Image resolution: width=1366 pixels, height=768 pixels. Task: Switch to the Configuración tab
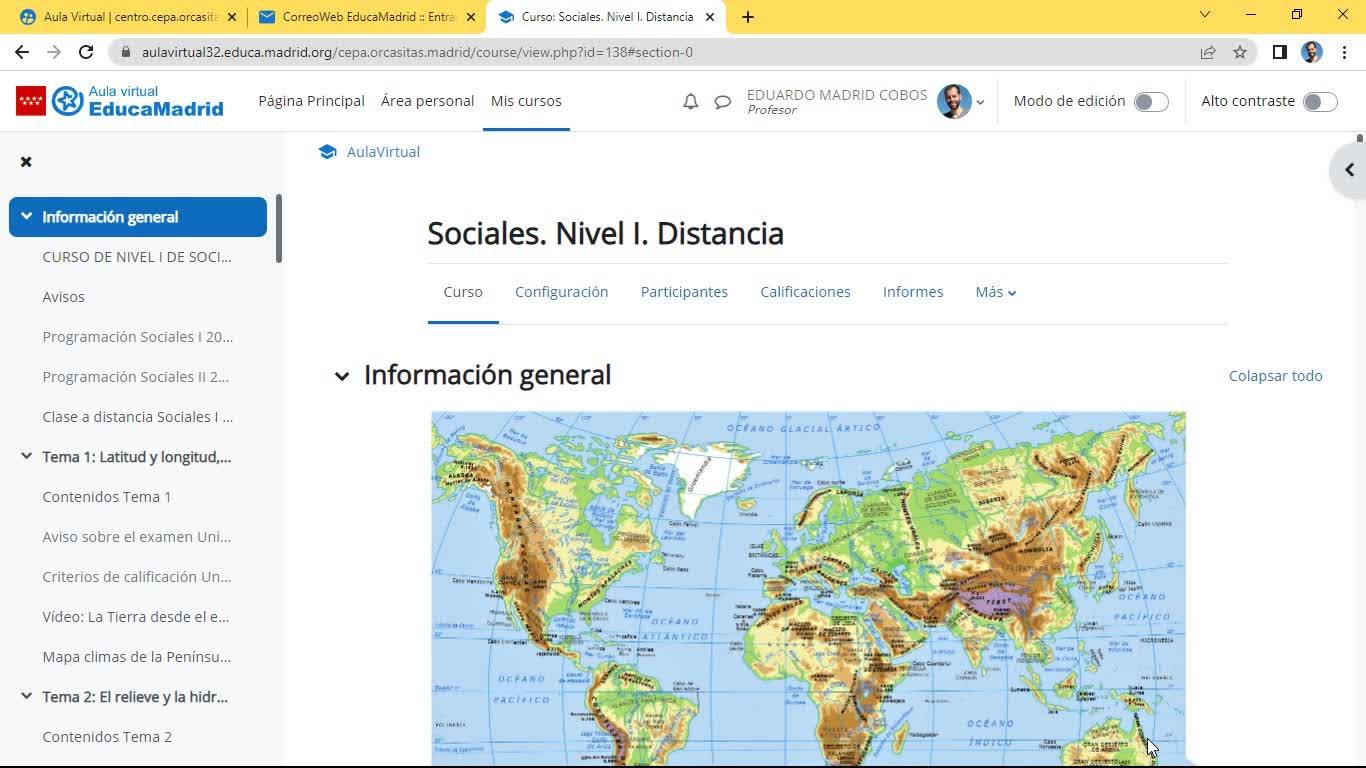[x=562, y=292]
